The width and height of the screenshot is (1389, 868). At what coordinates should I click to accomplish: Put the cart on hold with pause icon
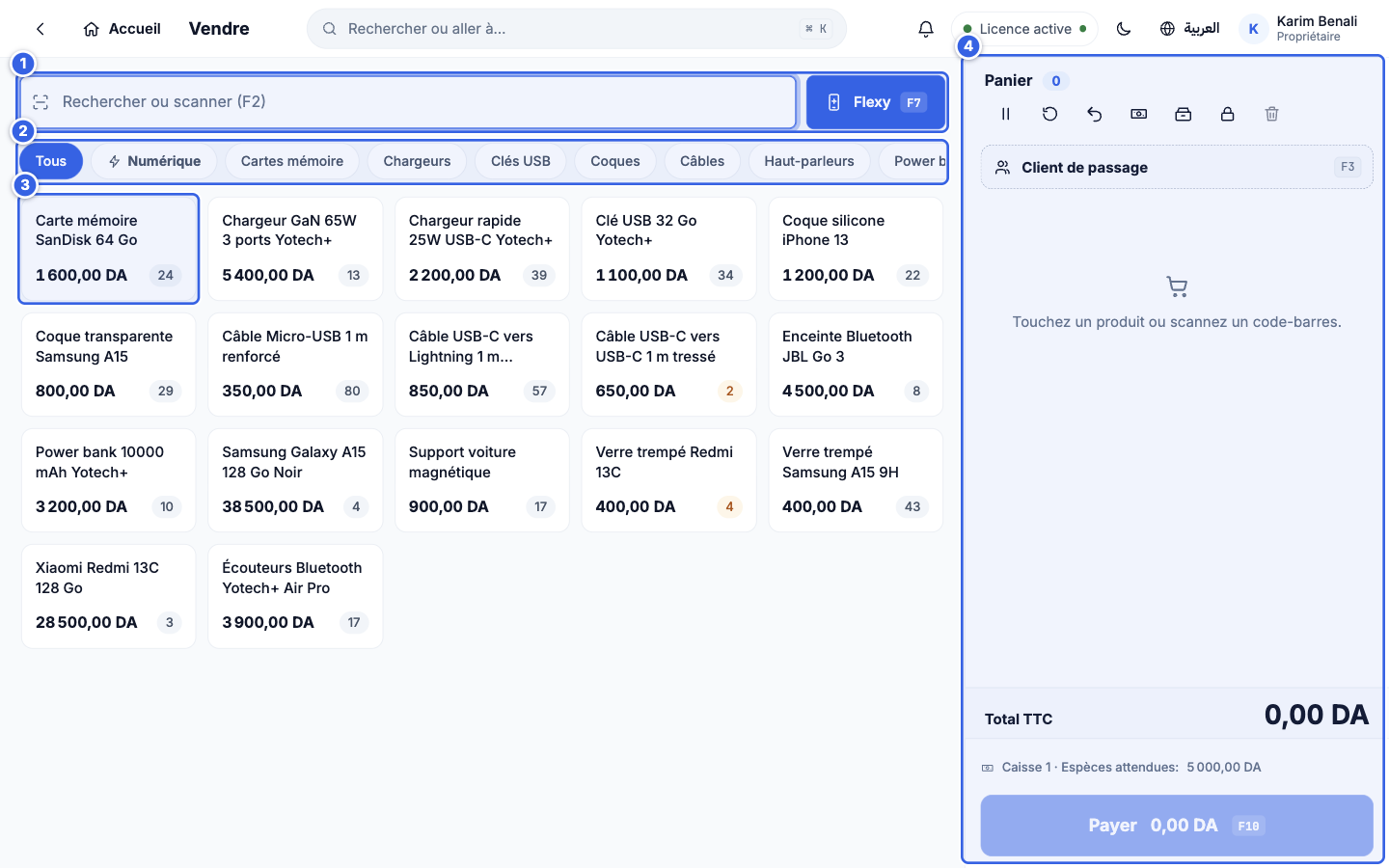point(1005,114)
